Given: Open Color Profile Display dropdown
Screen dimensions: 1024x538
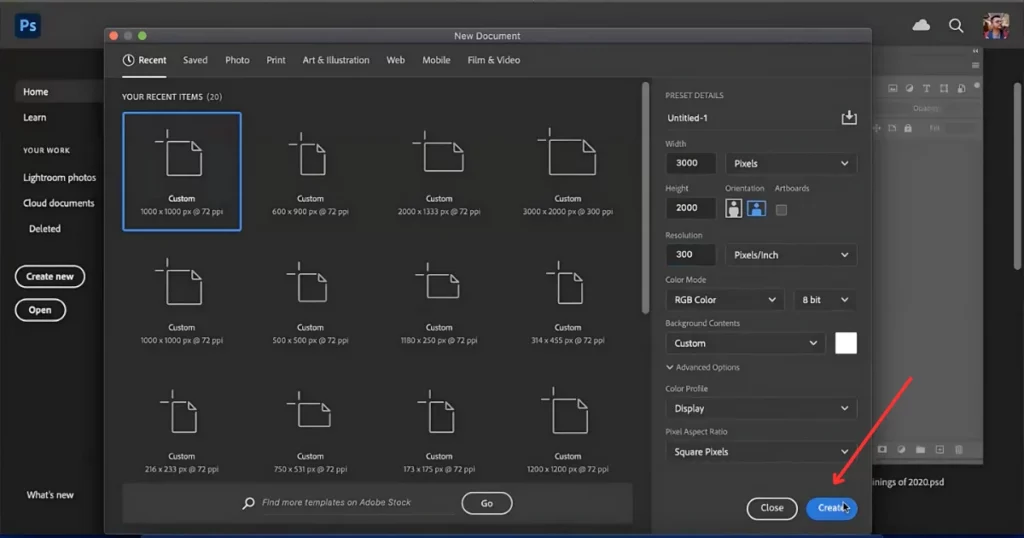Looking at the screenshot, I should click(761, 409).
